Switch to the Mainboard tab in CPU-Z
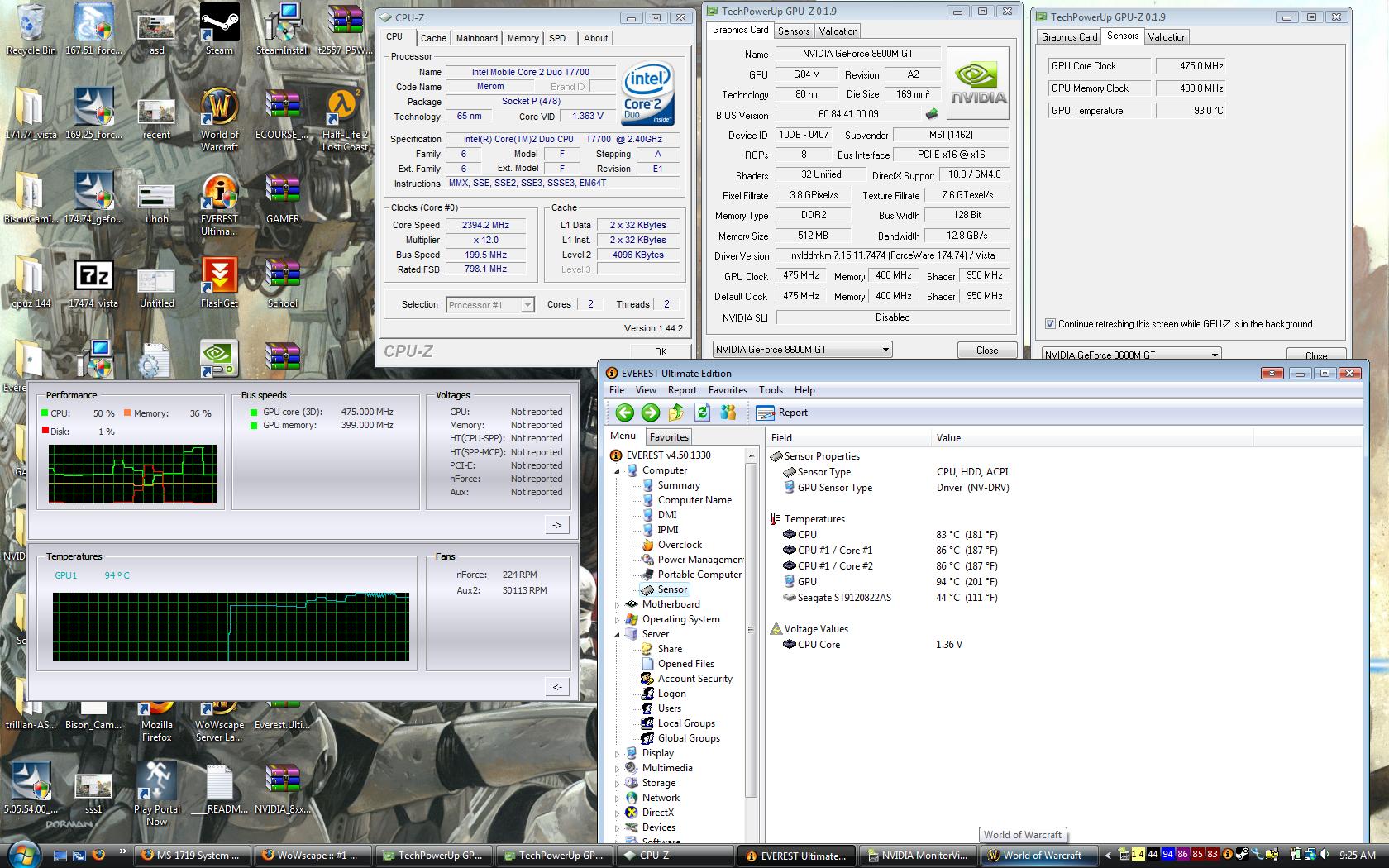1389x868 pixels. coord(477,38)
